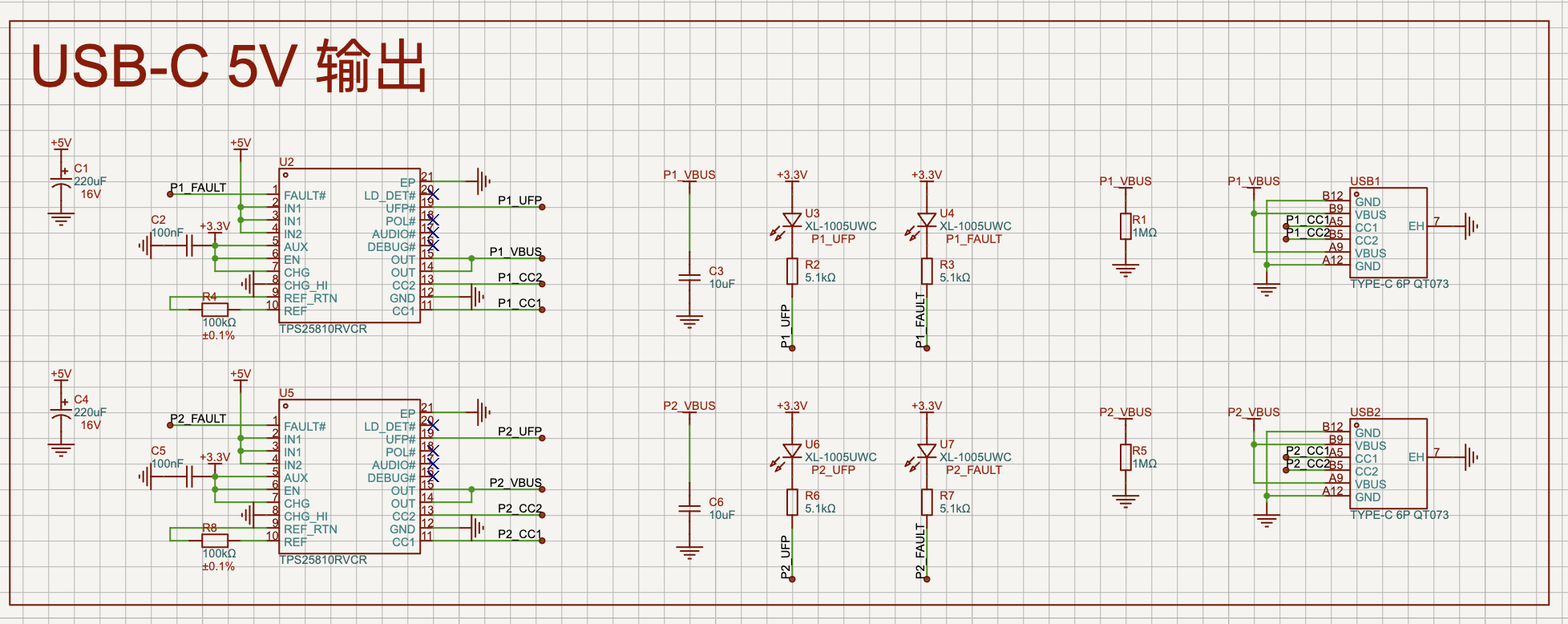Click 'XL-1005UWC' label of U6

click(841, 457)
